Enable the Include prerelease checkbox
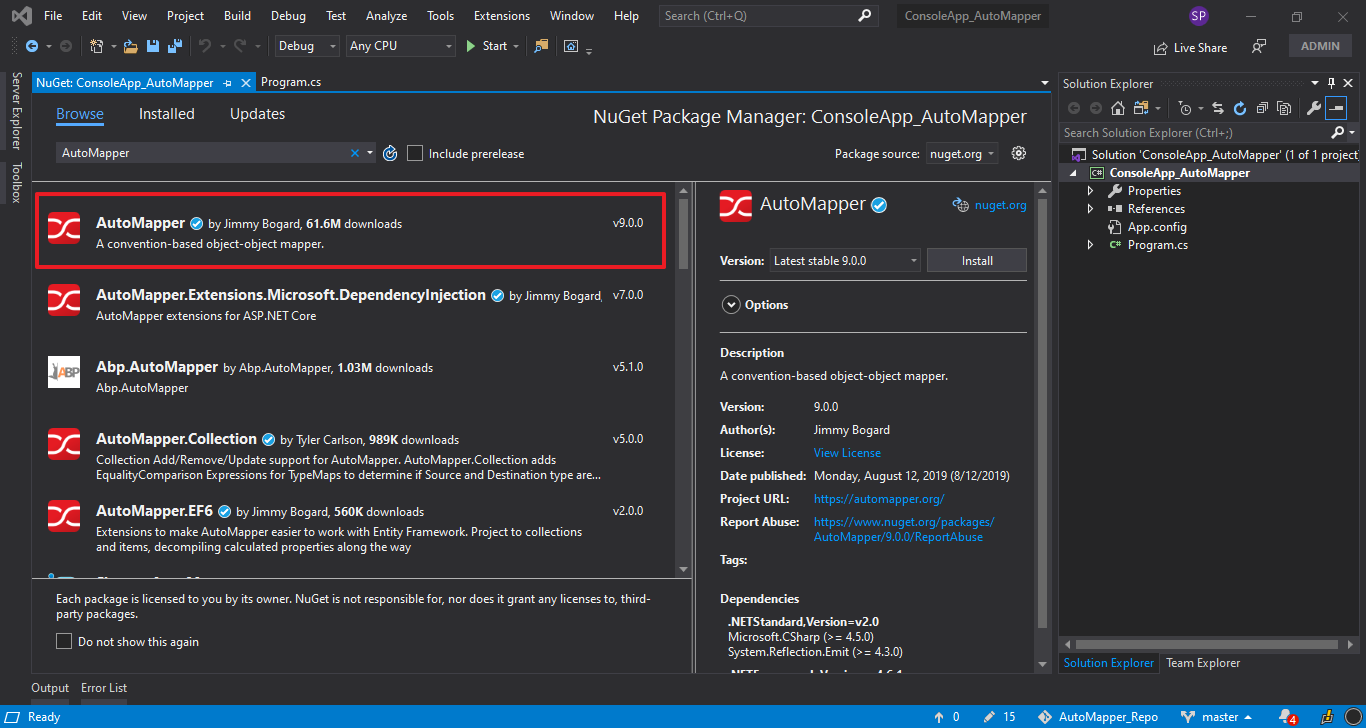Viewport: 1366px width, 728px height. (x=415, y=153)
